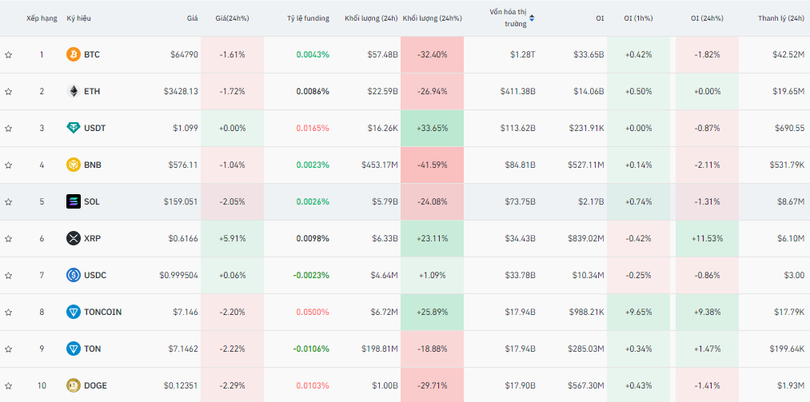810x402 pixels.
Task: Sort table by Giá(24h%) column header
Action: [x=232, y=18]
